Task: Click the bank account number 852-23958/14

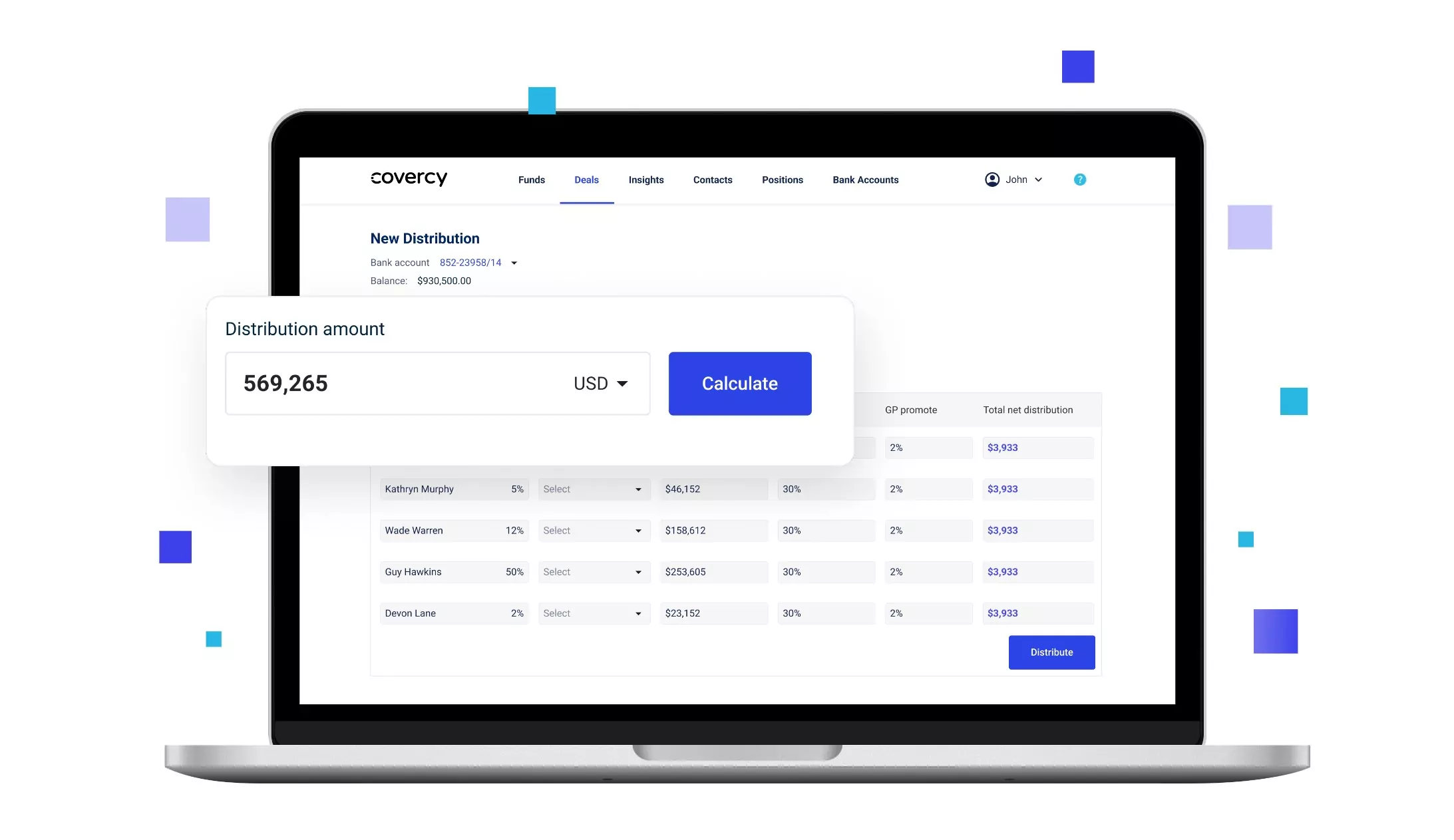Action: click(x=470, y=262)
